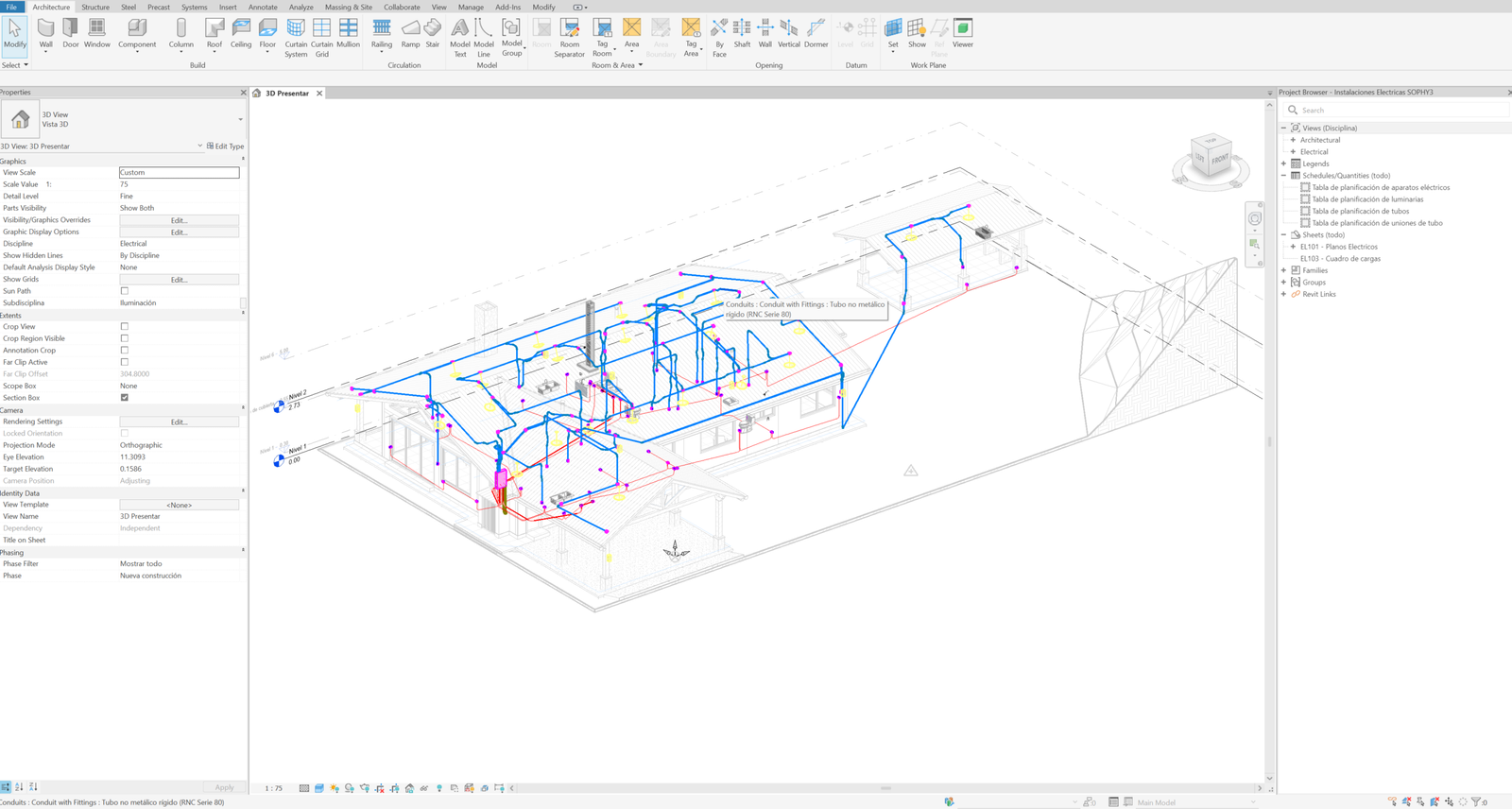
Task: Select the Curtain System tool
Action: [296, 38]
